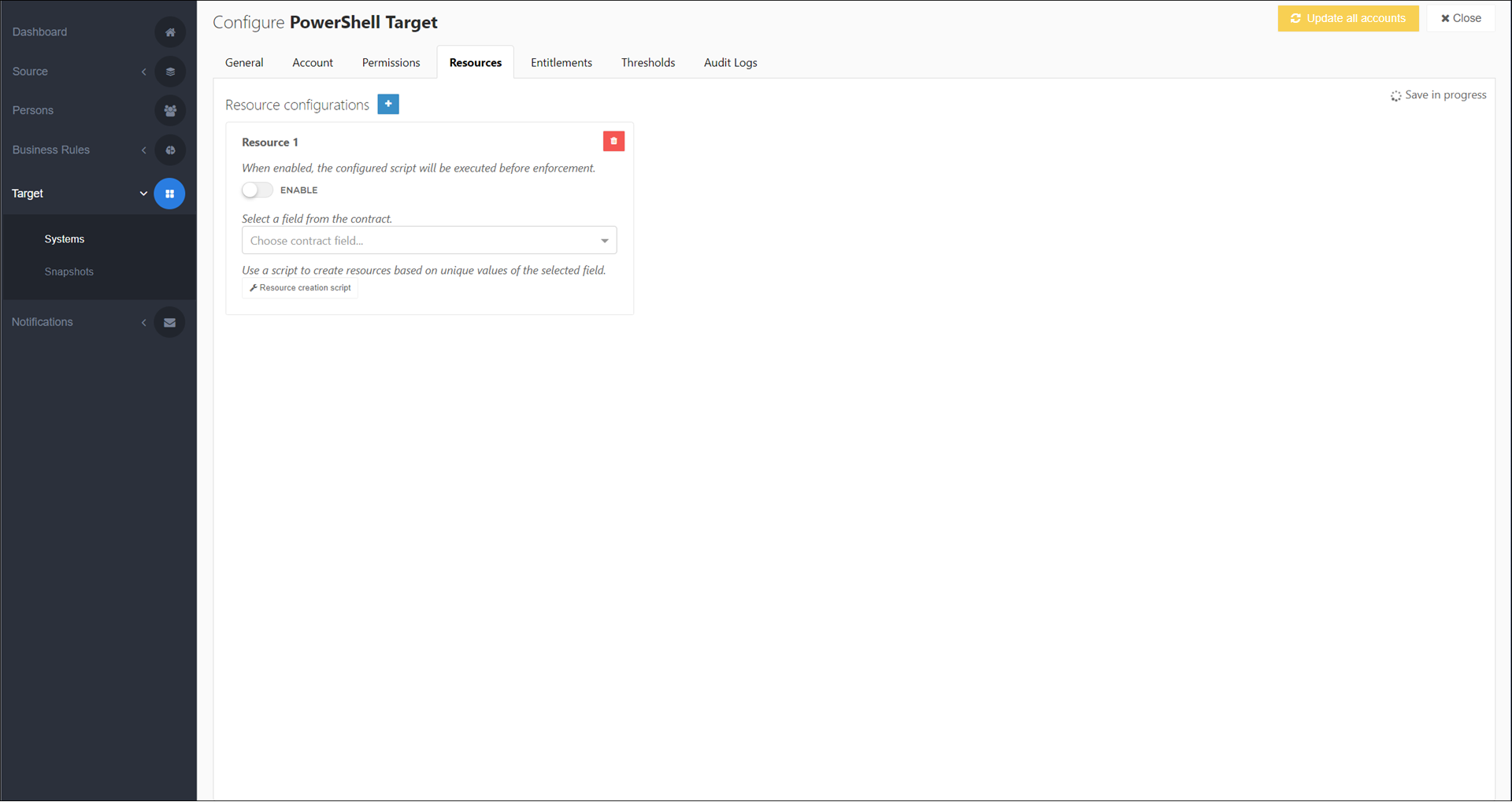Open the Choose contract field dropdown

point(429,241)
